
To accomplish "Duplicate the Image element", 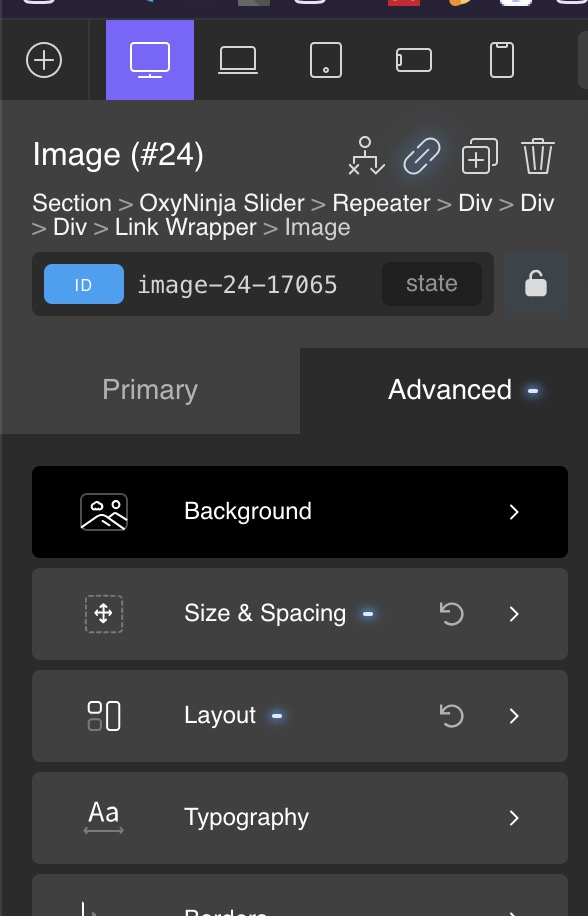I will pos(480,156).
